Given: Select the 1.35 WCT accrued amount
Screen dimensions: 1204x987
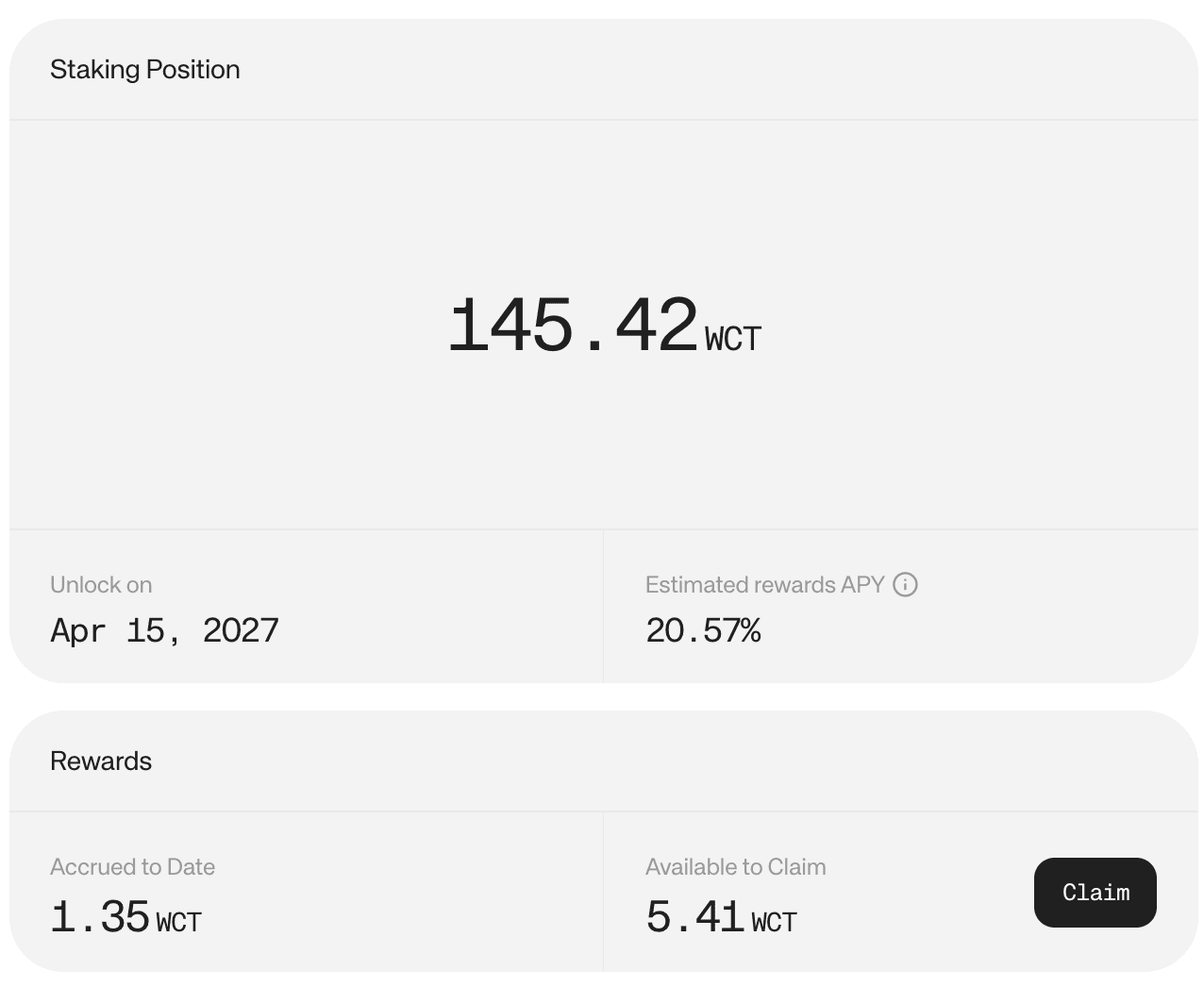Looking at the screenshot, I should 125,917.
